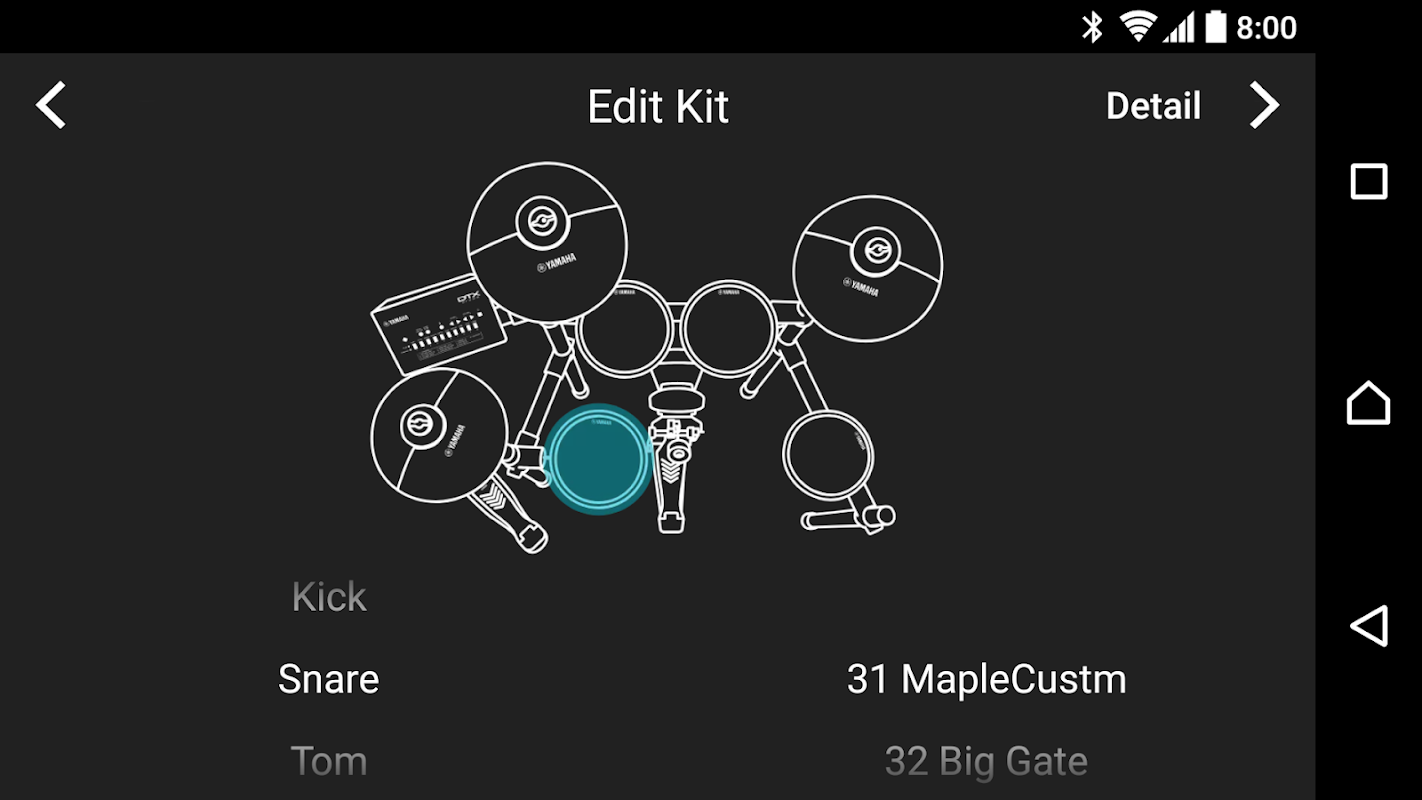Pick the 32 Big Gate sound
Viewport: 1422px width, 800px height.
(x=986, y=761)
